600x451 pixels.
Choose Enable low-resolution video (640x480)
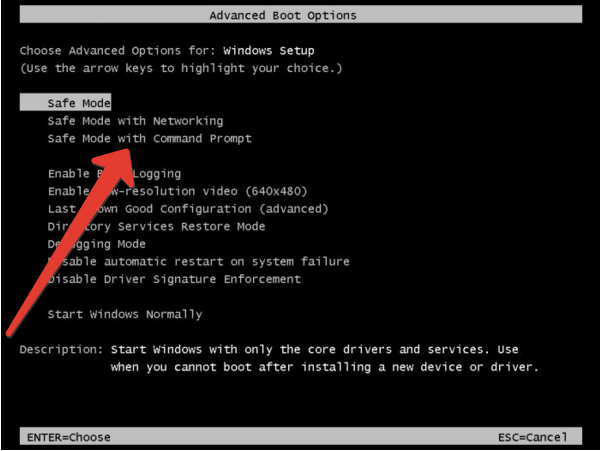[x=177, y=191]
